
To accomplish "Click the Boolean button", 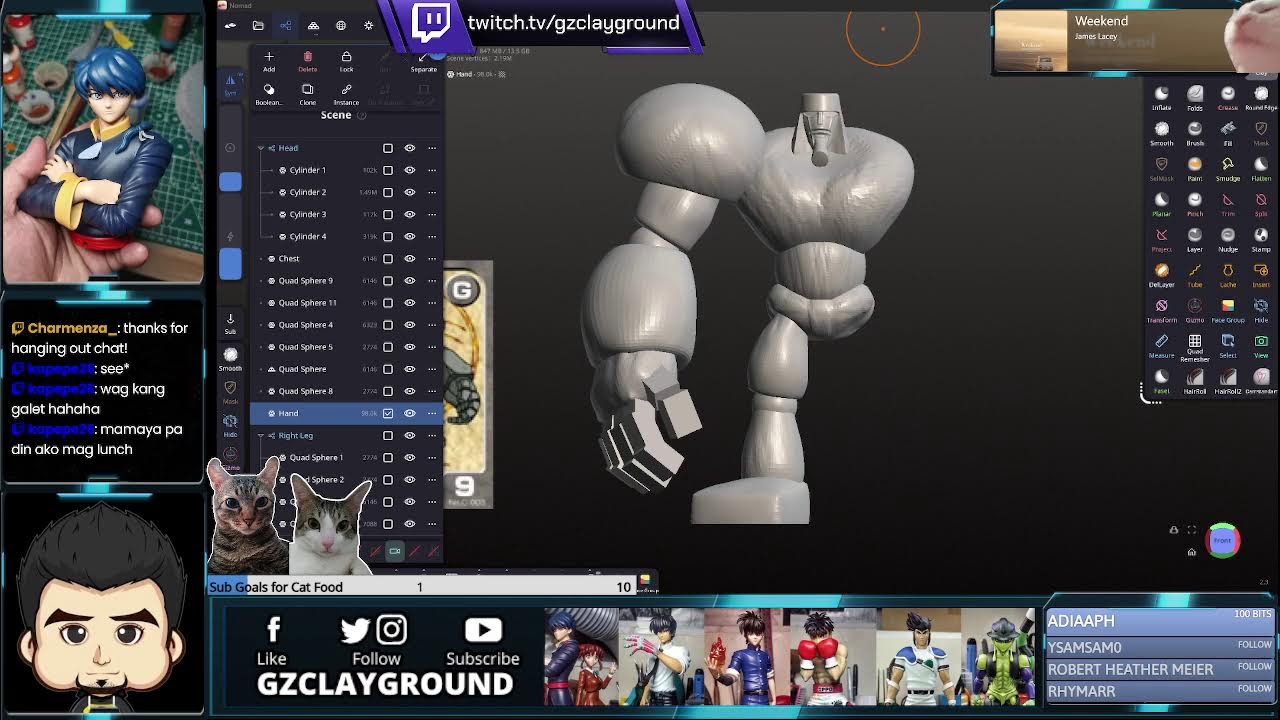I will coord(268,94).
